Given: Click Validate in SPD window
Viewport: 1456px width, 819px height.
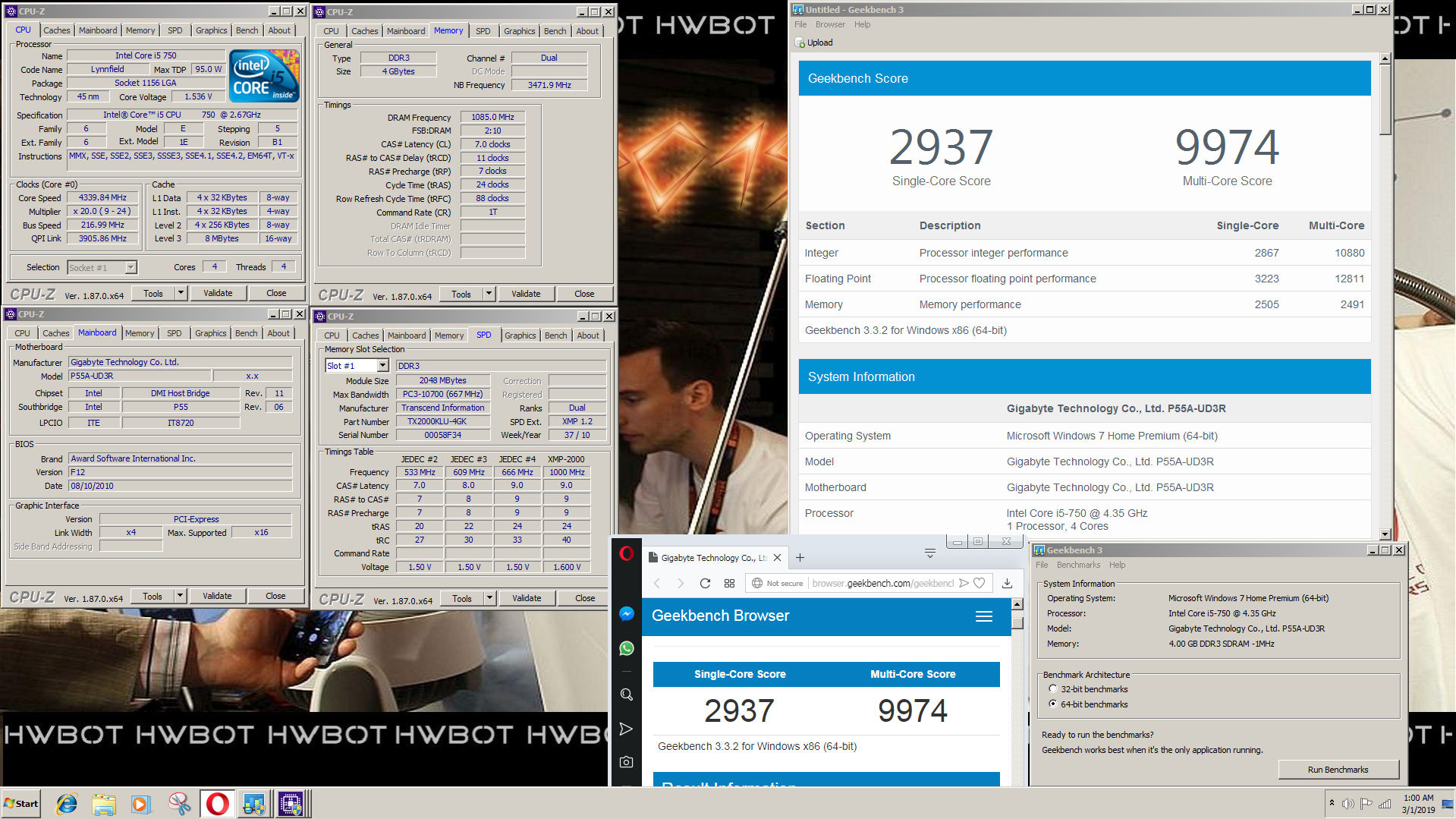Looking at the screenshot, I should tap(527, 598).
